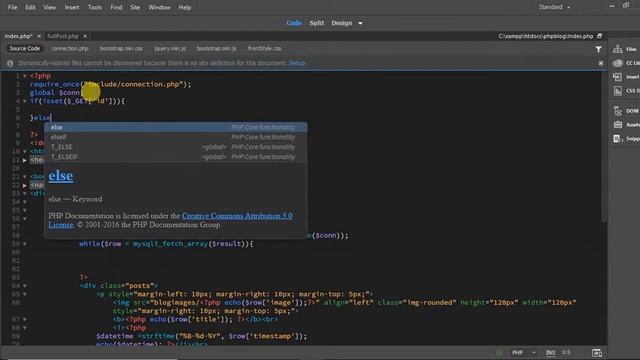Open frontStyle.css related file

pyautogui.click(x=264, y=49)
